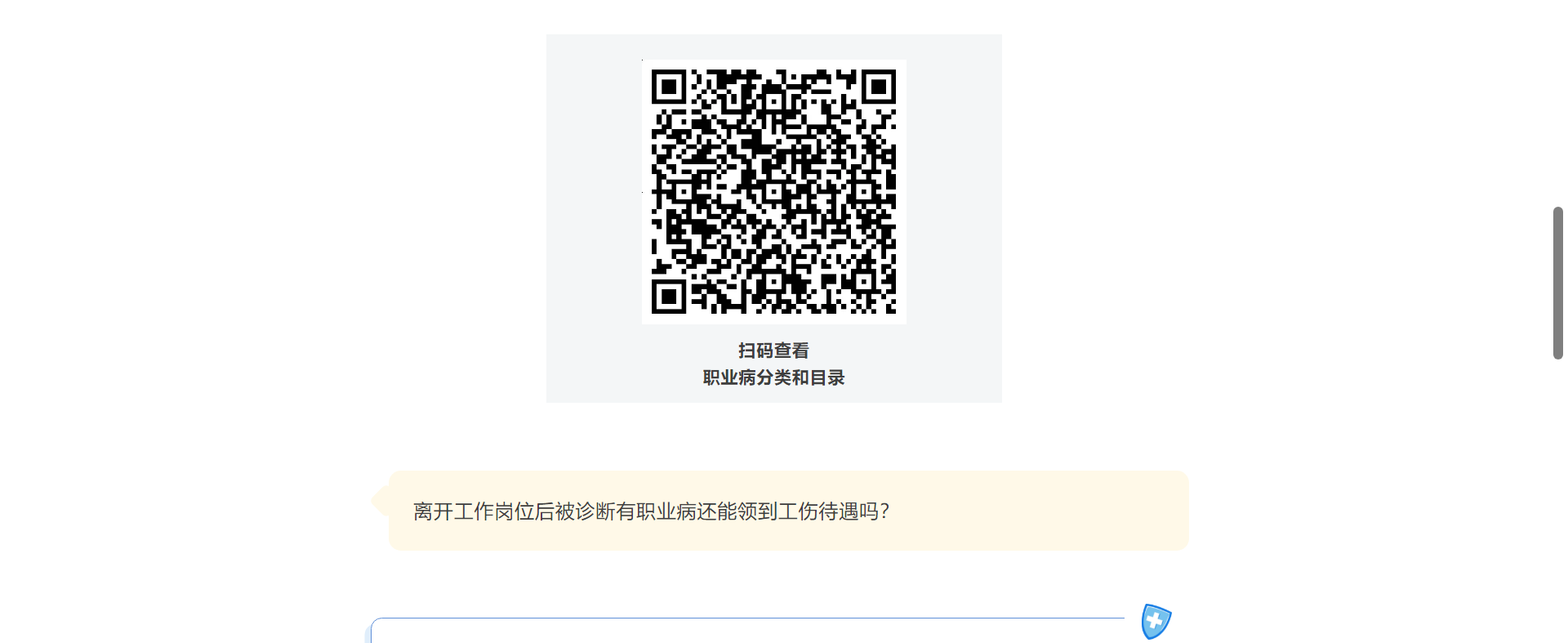Click the blue shield icon with the cross
Viewport: 1568px width, 643px height.
(1156, 622)
